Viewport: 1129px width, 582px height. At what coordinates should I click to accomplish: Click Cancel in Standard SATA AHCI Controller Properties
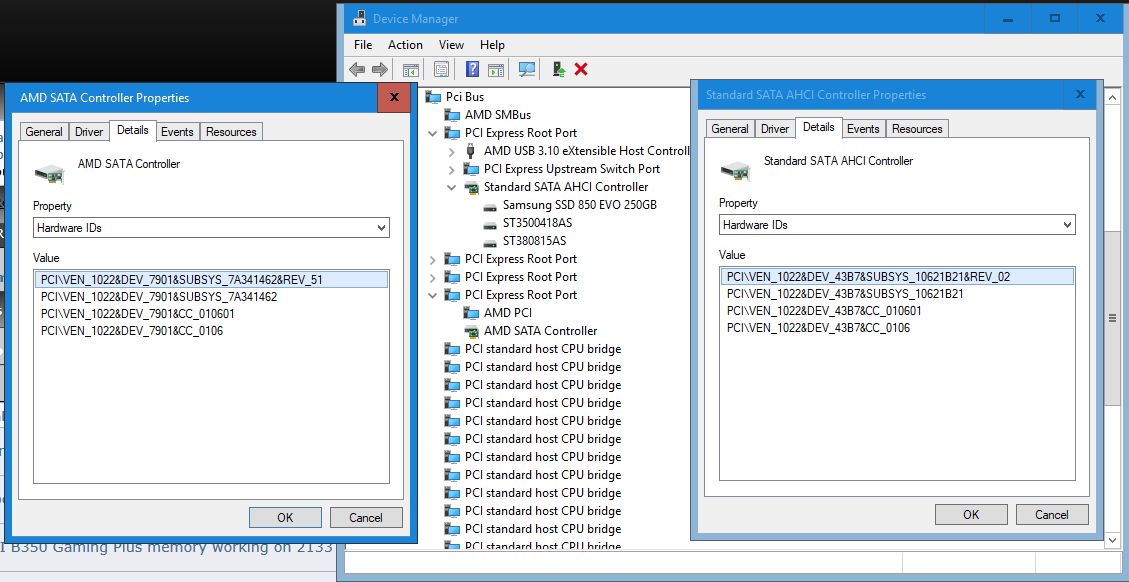(x=1052, y=514)
